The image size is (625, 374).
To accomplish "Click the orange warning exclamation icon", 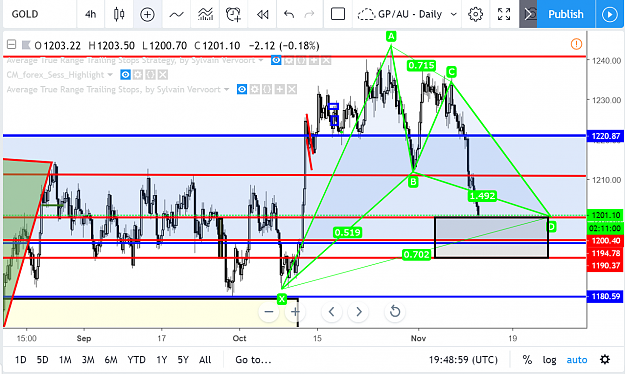I will pos(576,44).
